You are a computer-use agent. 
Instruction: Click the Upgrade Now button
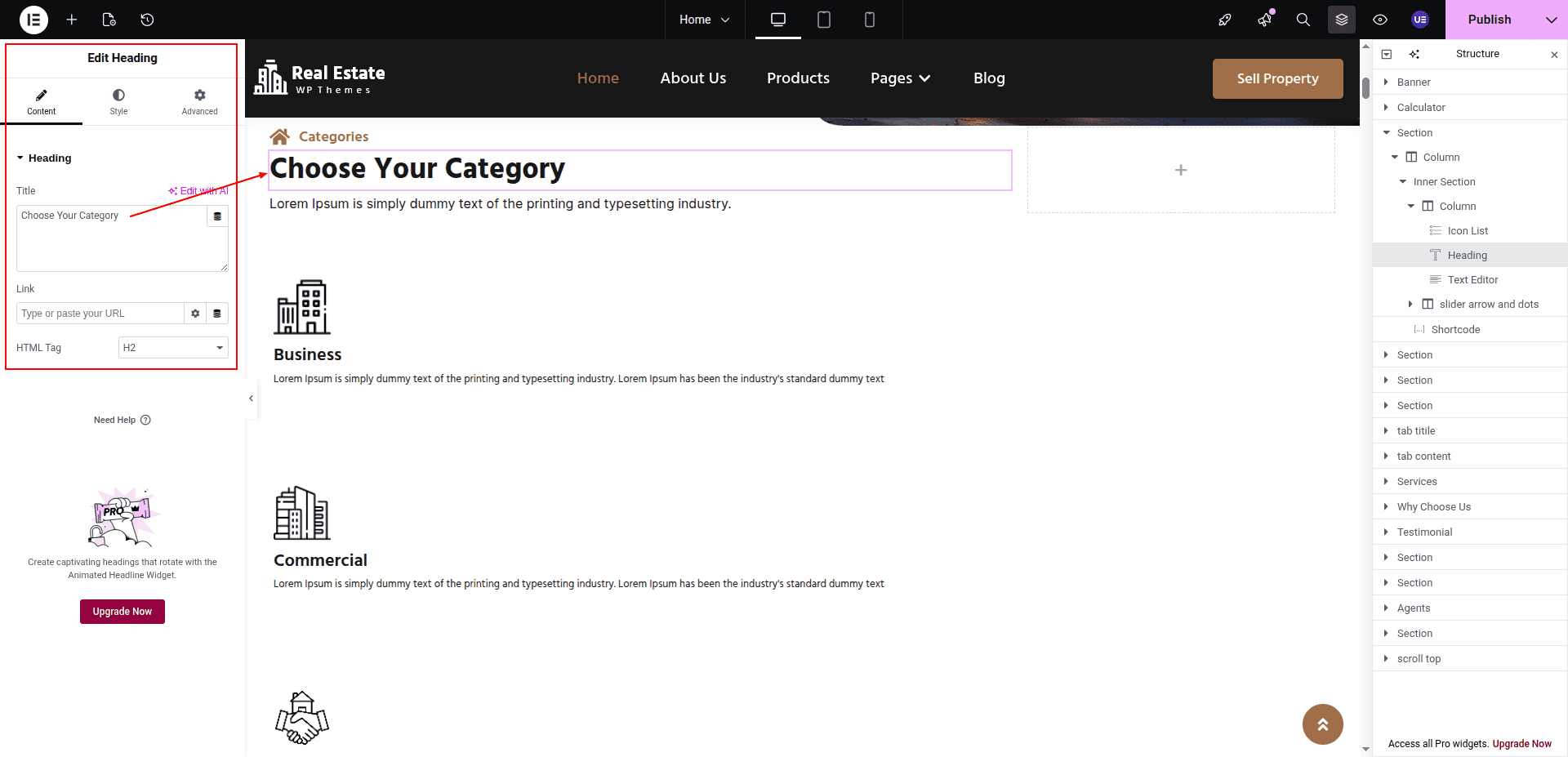pyautogui.click(x=122, y=612)
